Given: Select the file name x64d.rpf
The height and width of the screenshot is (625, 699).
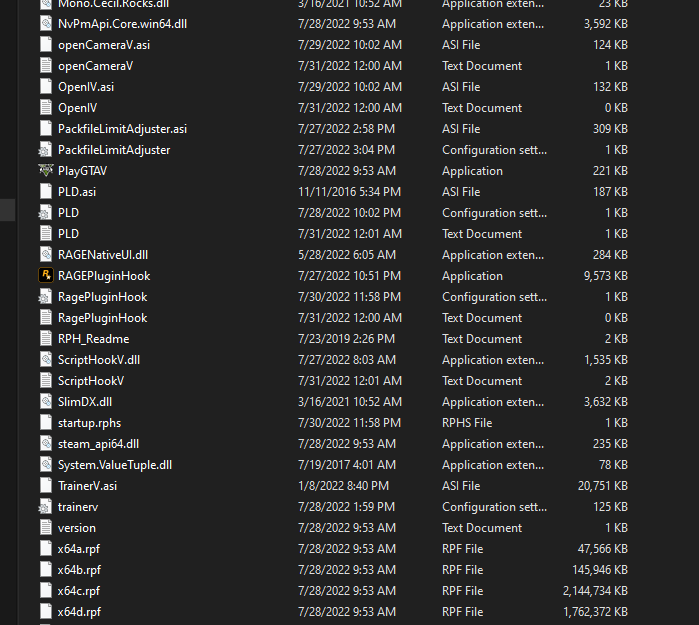Looking at the screenshot, I should [79, 612].
